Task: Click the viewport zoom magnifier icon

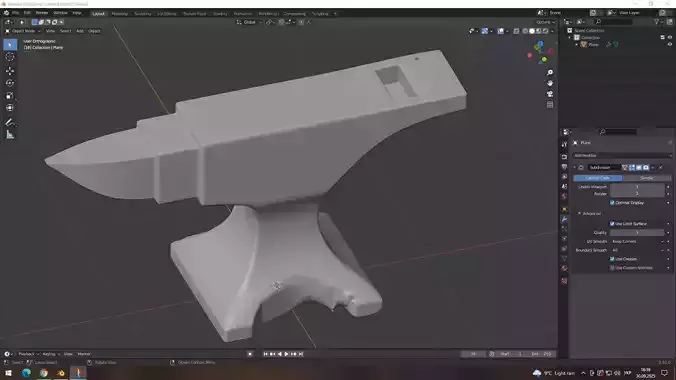Action: (550, 72)
